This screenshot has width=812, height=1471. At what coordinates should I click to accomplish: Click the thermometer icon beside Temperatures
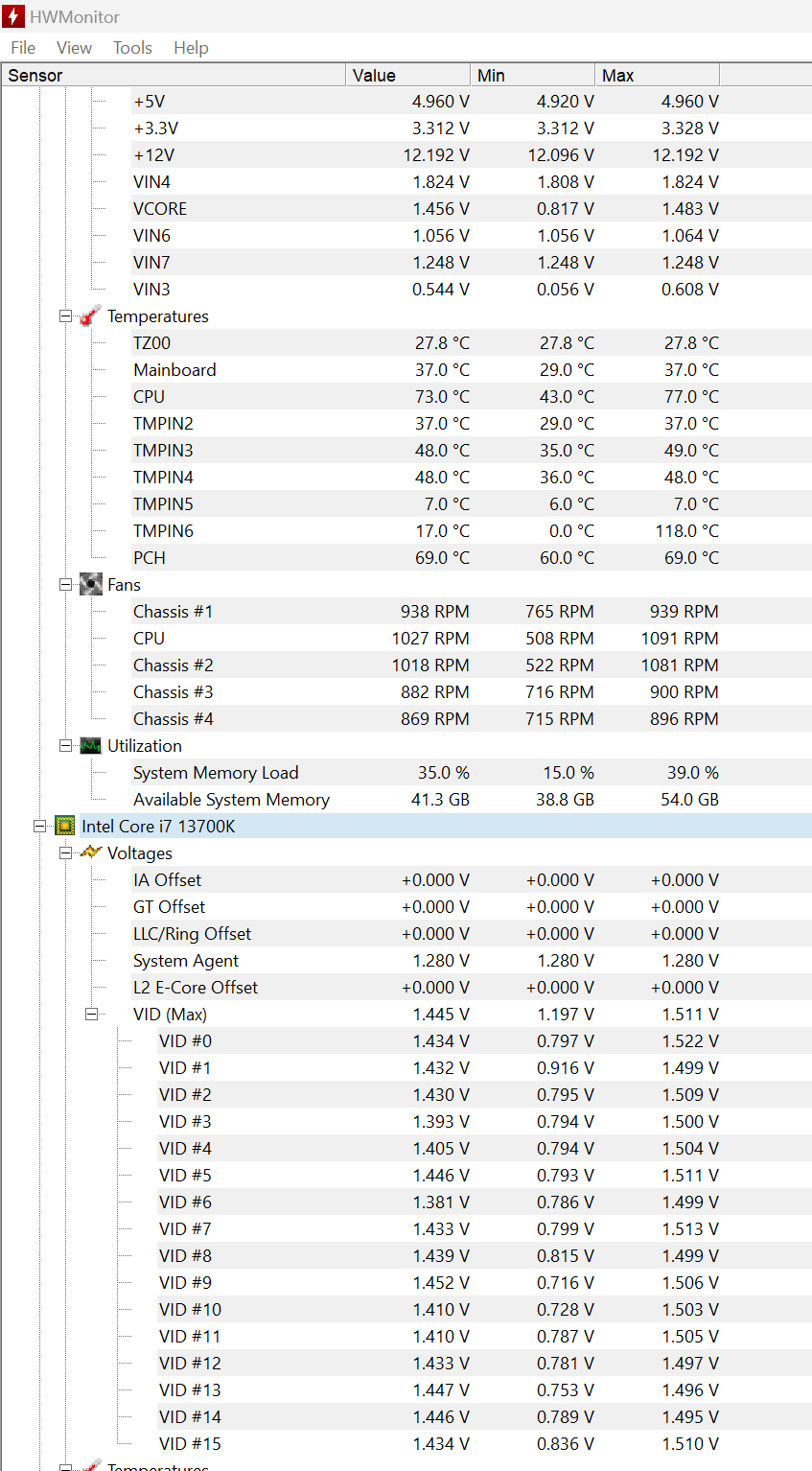point(91,315)
